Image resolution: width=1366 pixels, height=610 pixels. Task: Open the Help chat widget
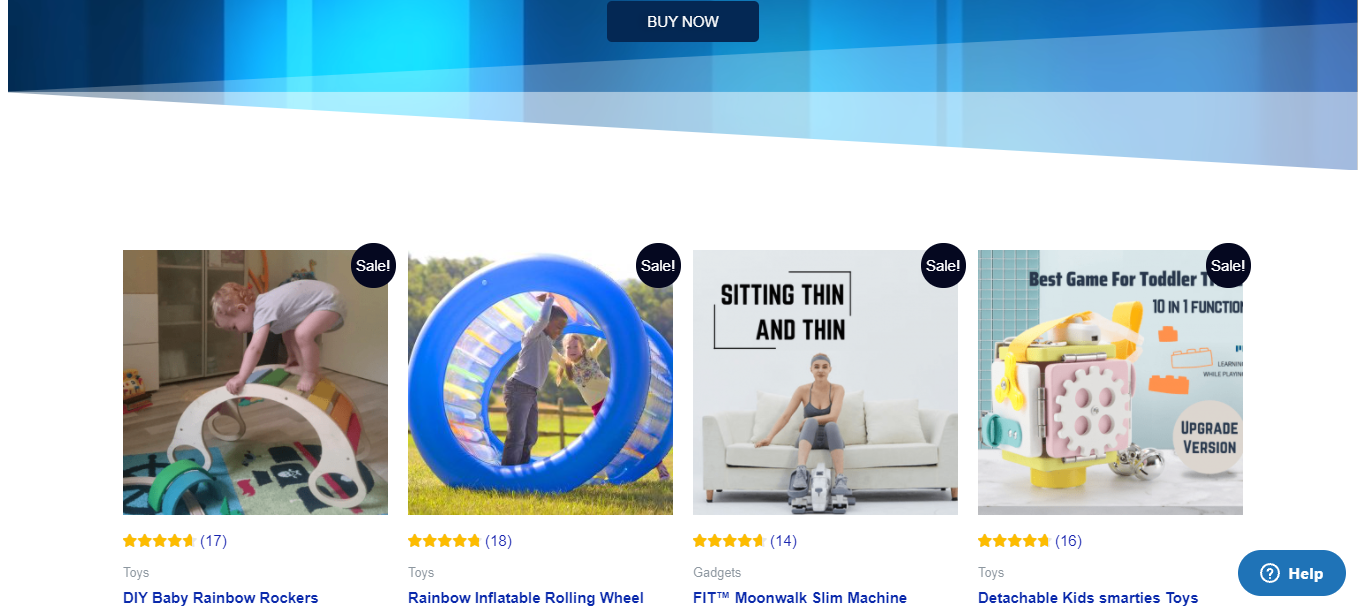click(x=1292, y=573)
